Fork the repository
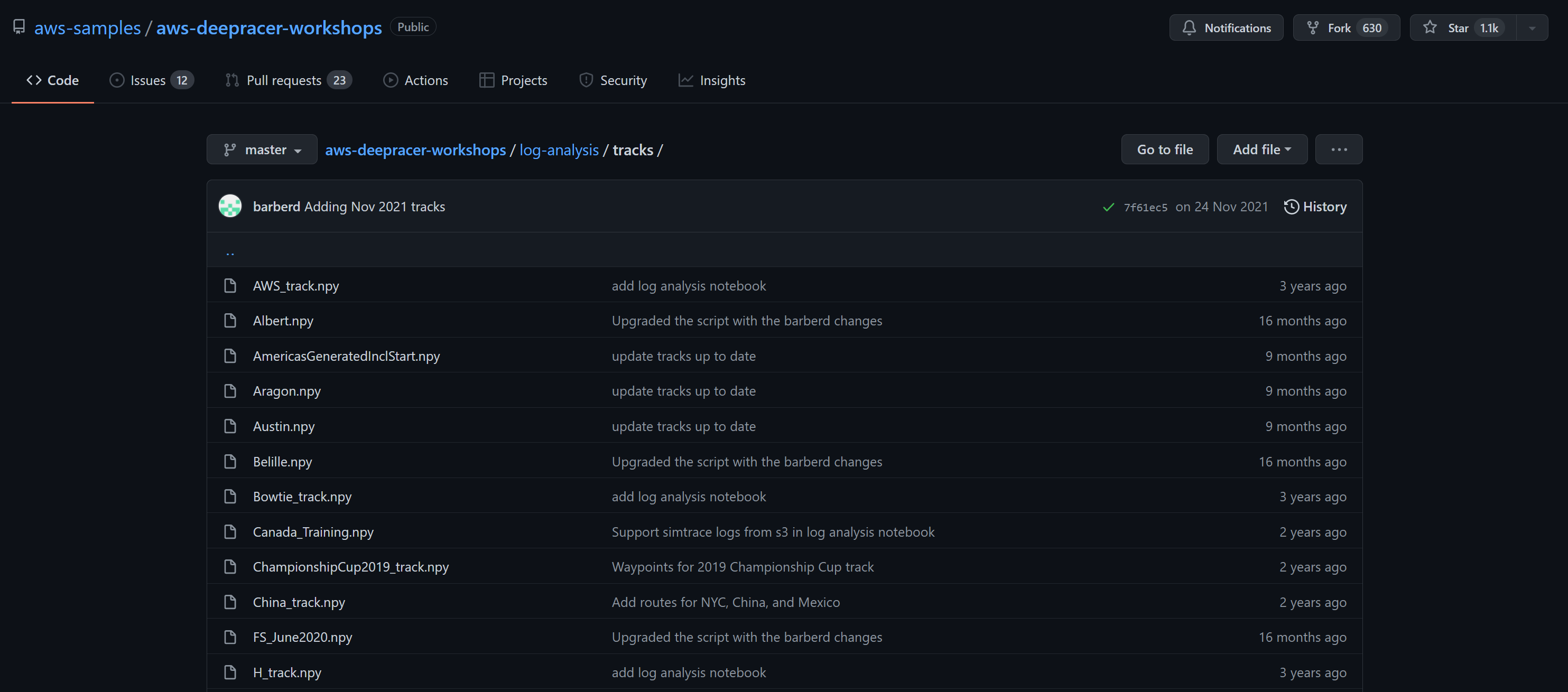1568x692 pixels. coord(1347,28)
